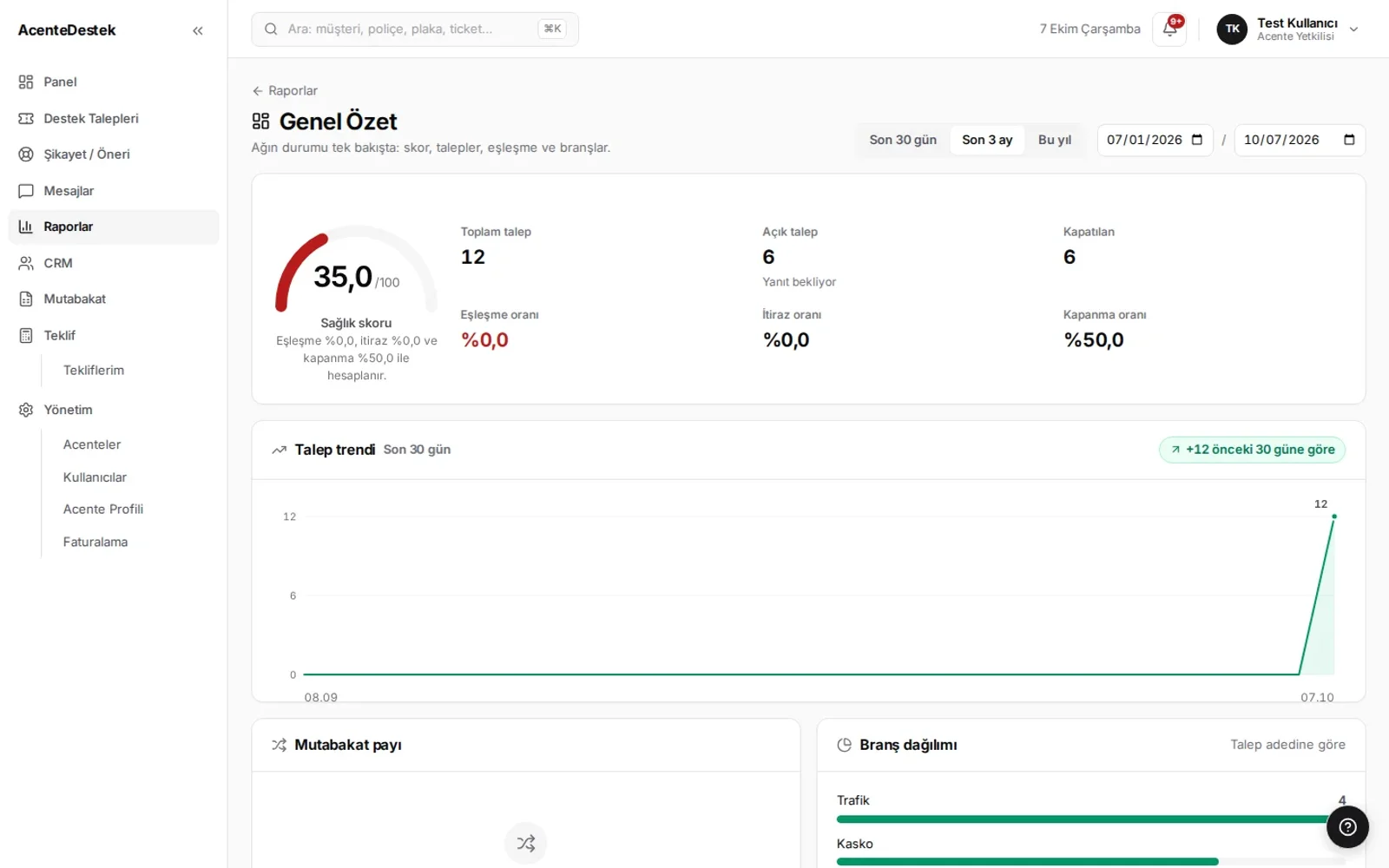
Task: Click the help question mark button
Action: (x=1347, y=827)
